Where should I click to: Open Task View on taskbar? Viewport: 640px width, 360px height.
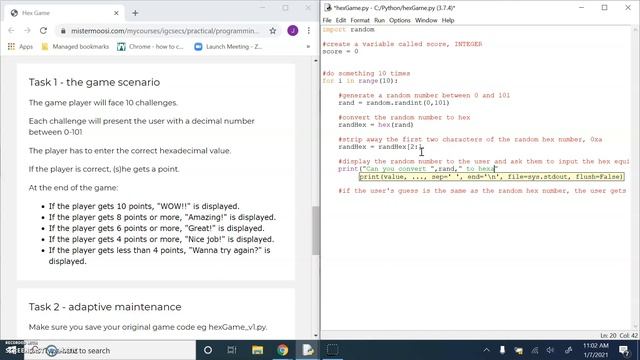(232, 350)
